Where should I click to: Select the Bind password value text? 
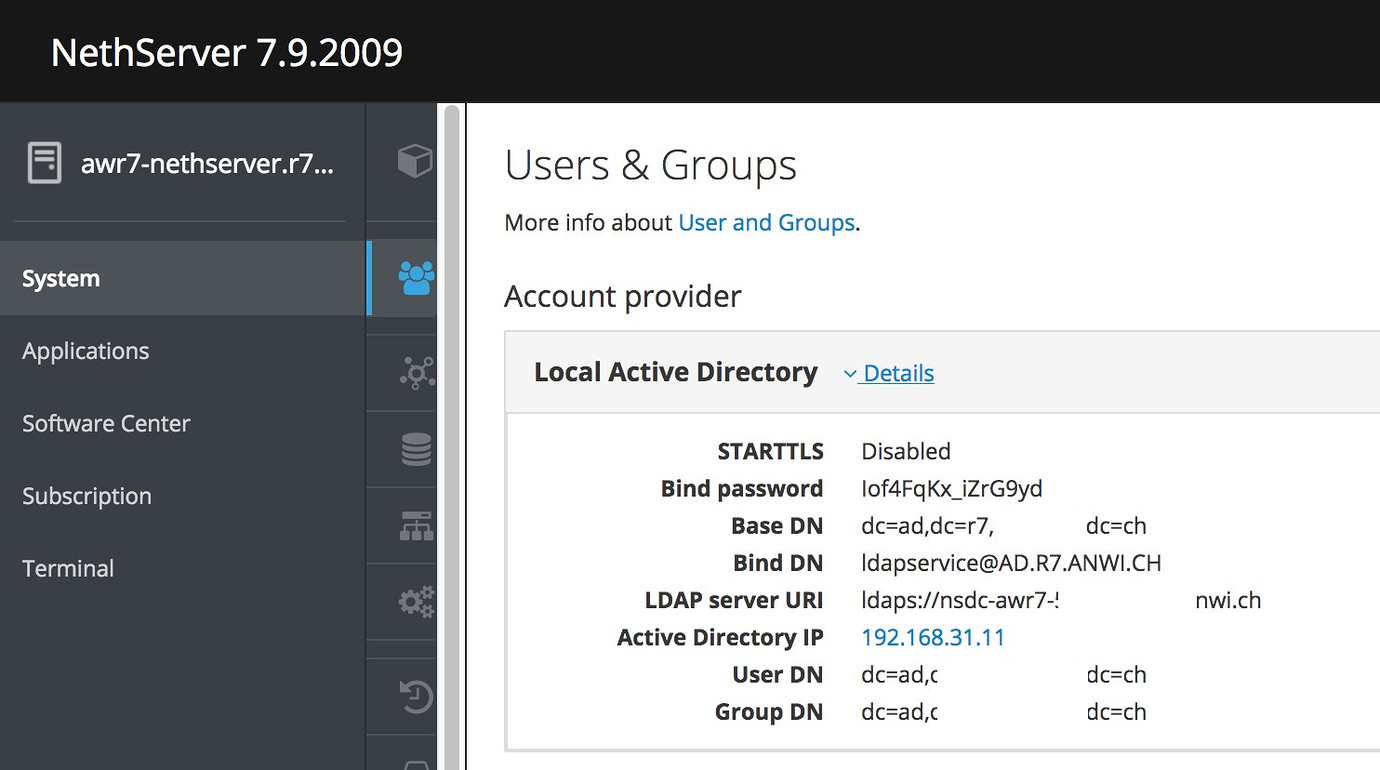point(951,488)
